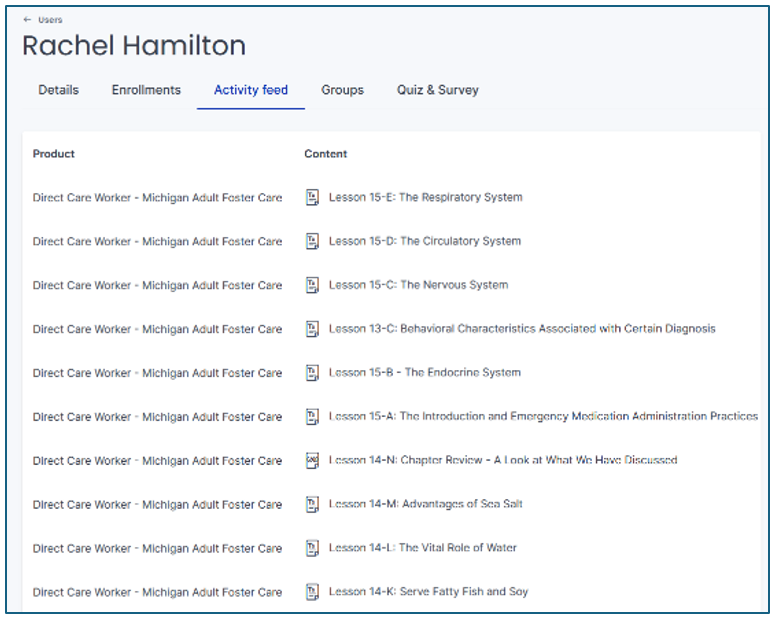781x621 pixels.
Task: Click the icon beside Lesson 15-B Endocrine System
Action: point(312,373)
